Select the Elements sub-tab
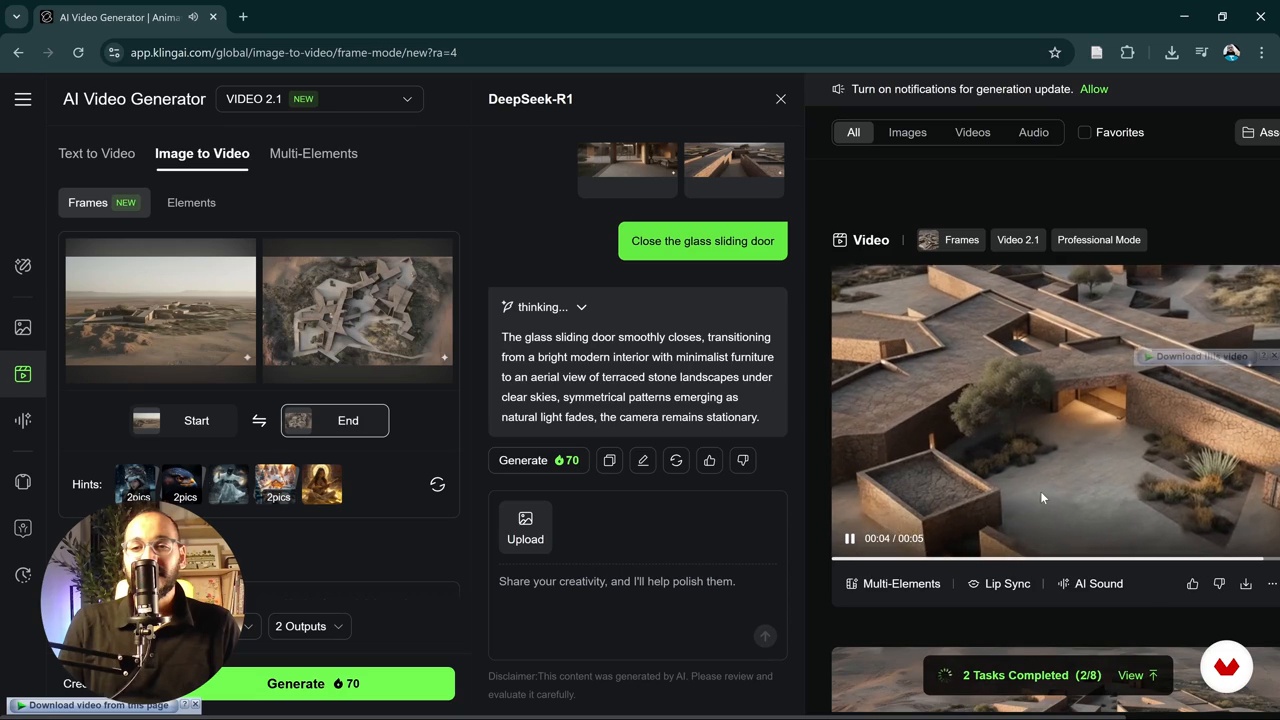1280x720 pixels. [x=191, y=202]
